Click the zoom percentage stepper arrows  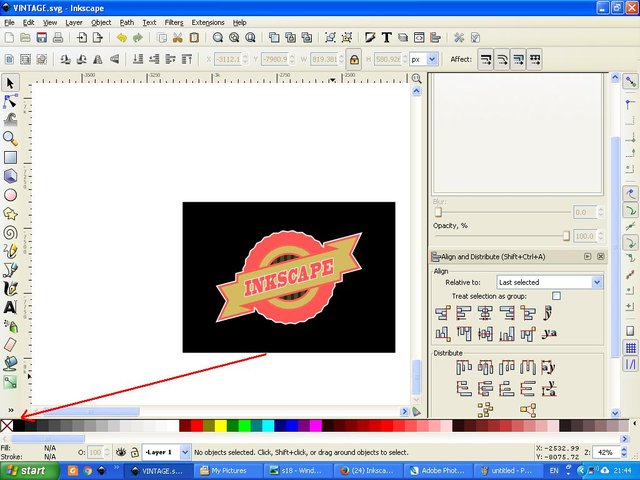624,452
